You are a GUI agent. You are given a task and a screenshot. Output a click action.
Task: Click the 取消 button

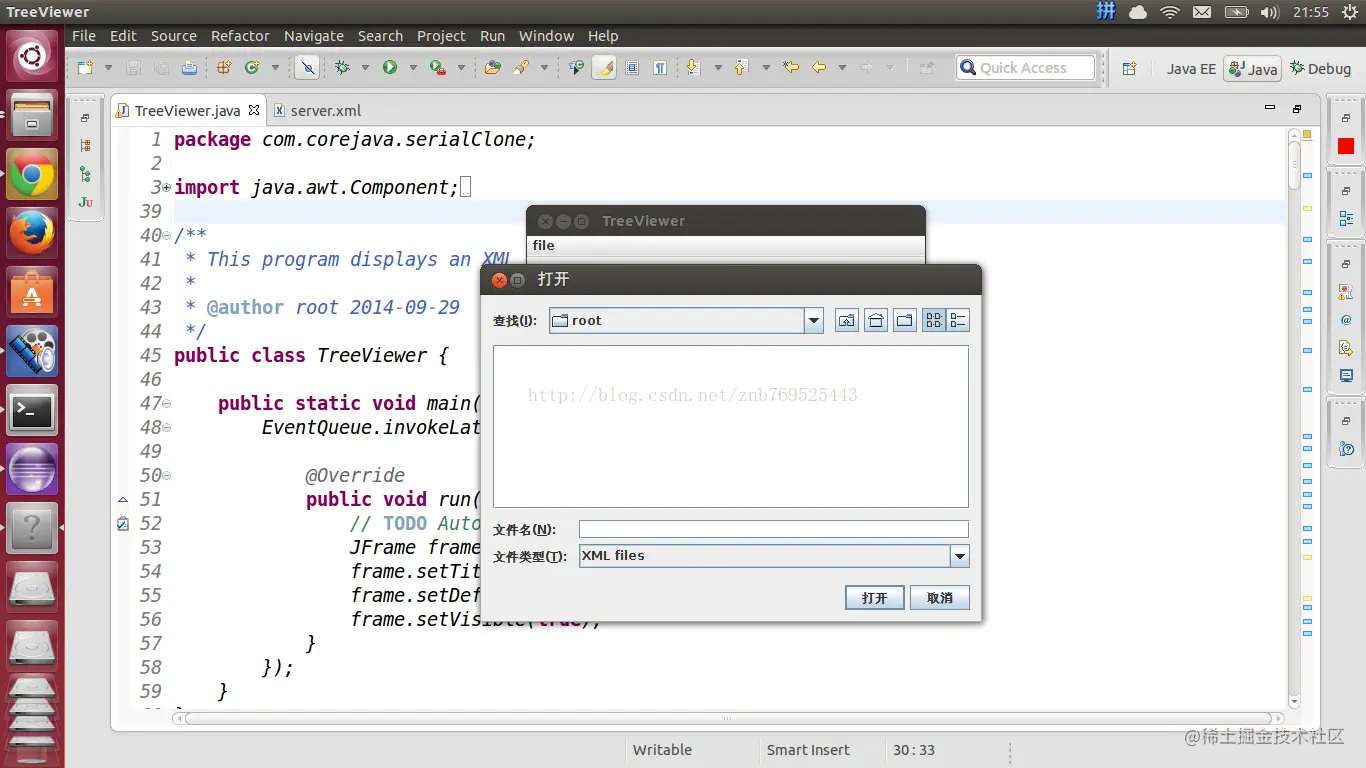(x=940, y=598)
